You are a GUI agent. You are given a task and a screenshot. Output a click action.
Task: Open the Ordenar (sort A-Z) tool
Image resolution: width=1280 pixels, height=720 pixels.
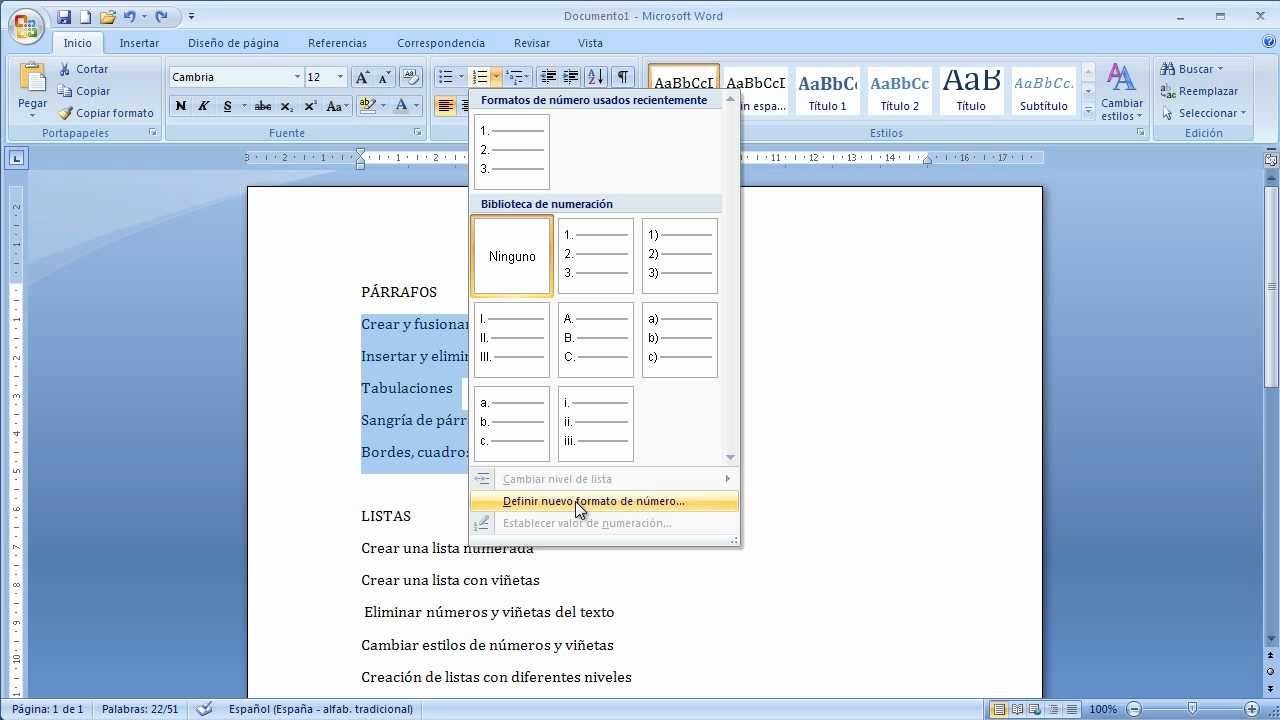point(594,77)
